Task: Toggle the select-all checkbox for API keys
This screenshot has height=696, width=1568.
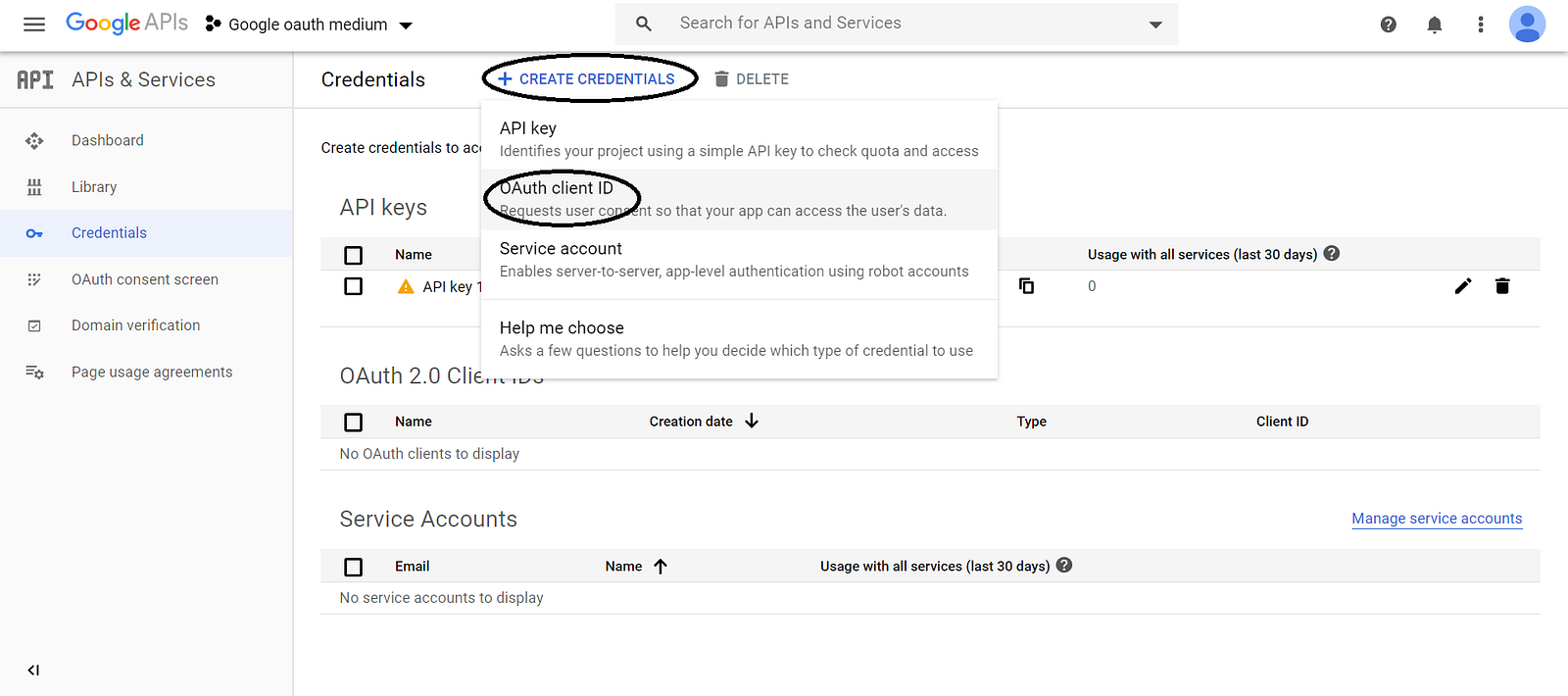Action: click(354, 255)
